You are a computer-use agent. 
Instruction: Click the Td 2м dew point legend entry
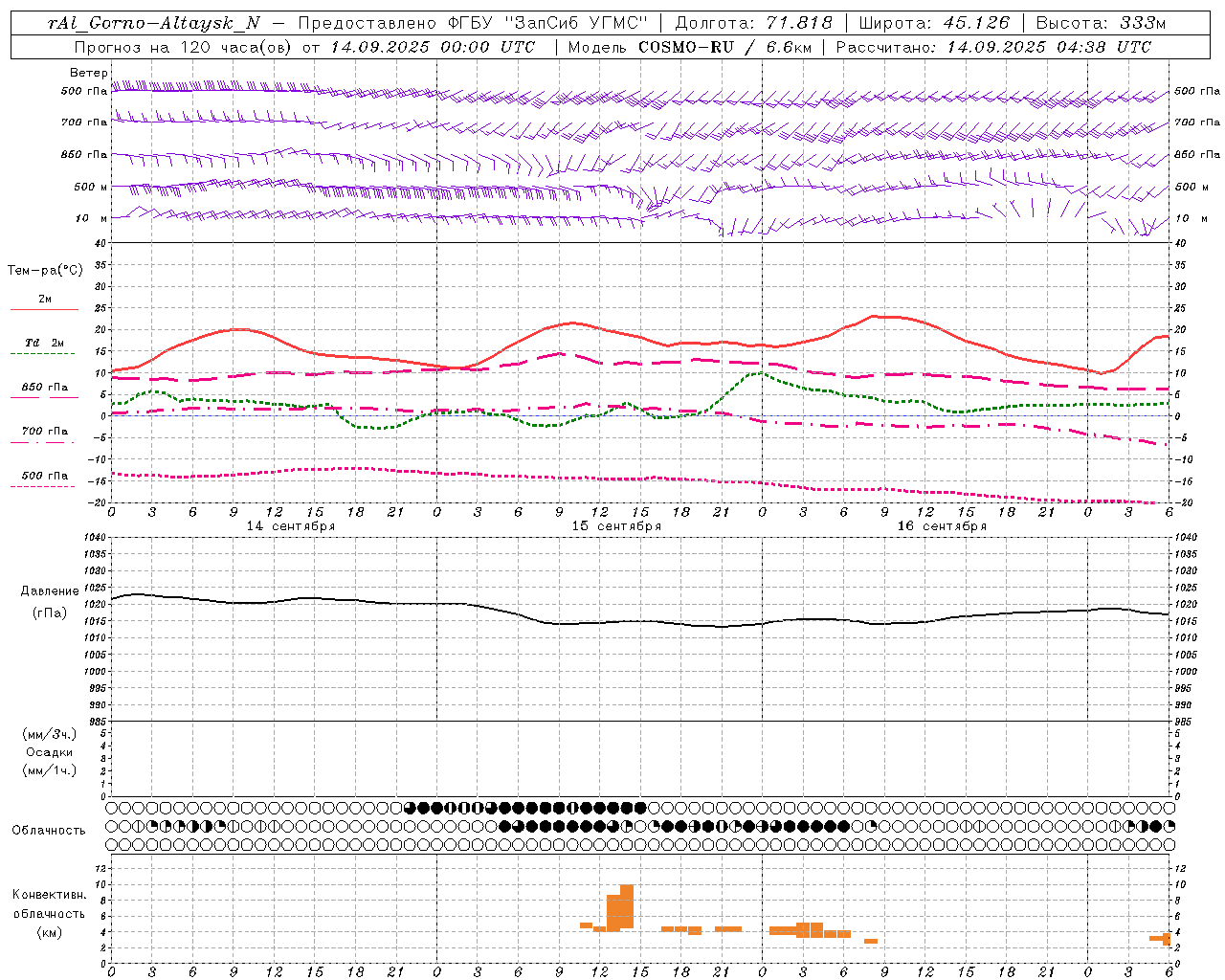point(44,343)
